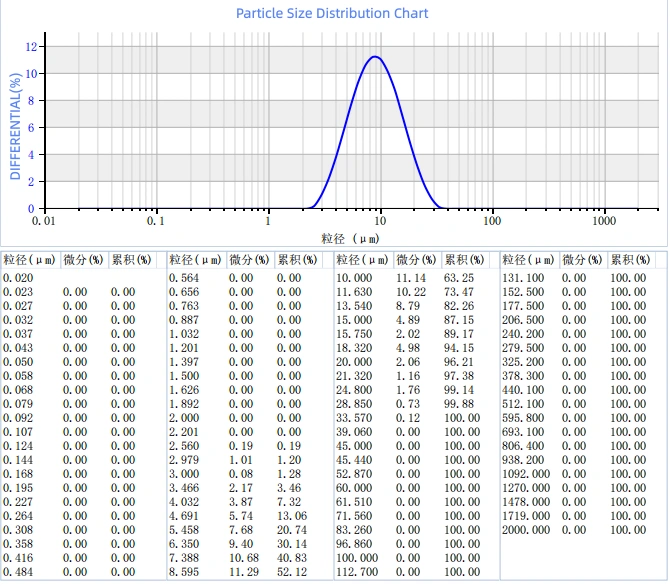Image resolution: width=670 pixels, height=586 pixels.
Task: Click differential value 8.79
Action: [408, 306]
